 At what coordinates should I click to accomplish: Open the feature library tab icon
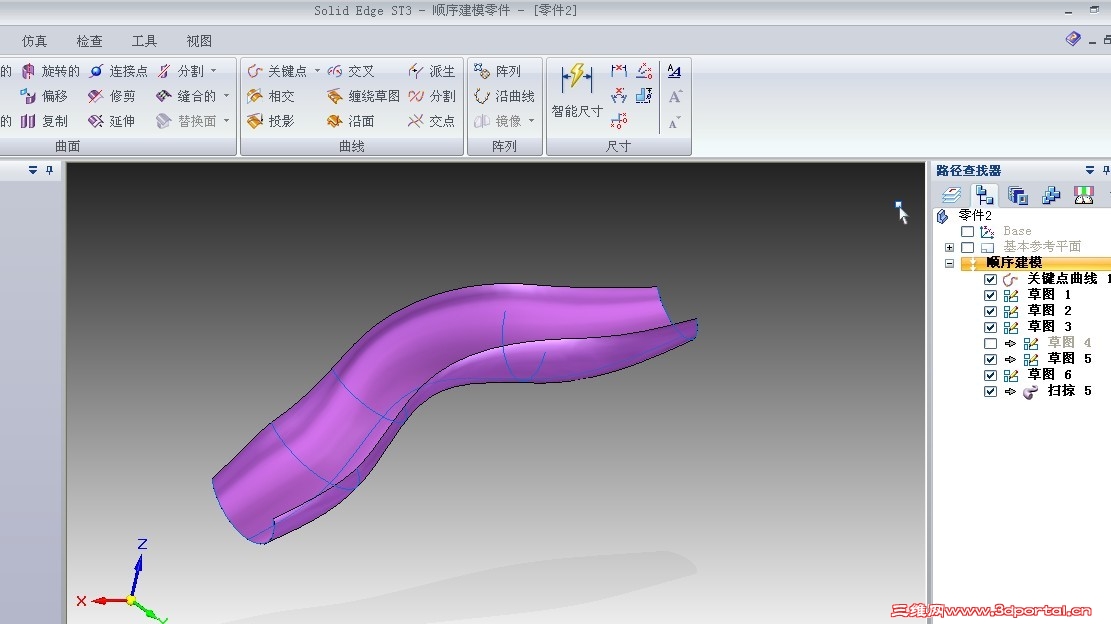click(1017, 195)
